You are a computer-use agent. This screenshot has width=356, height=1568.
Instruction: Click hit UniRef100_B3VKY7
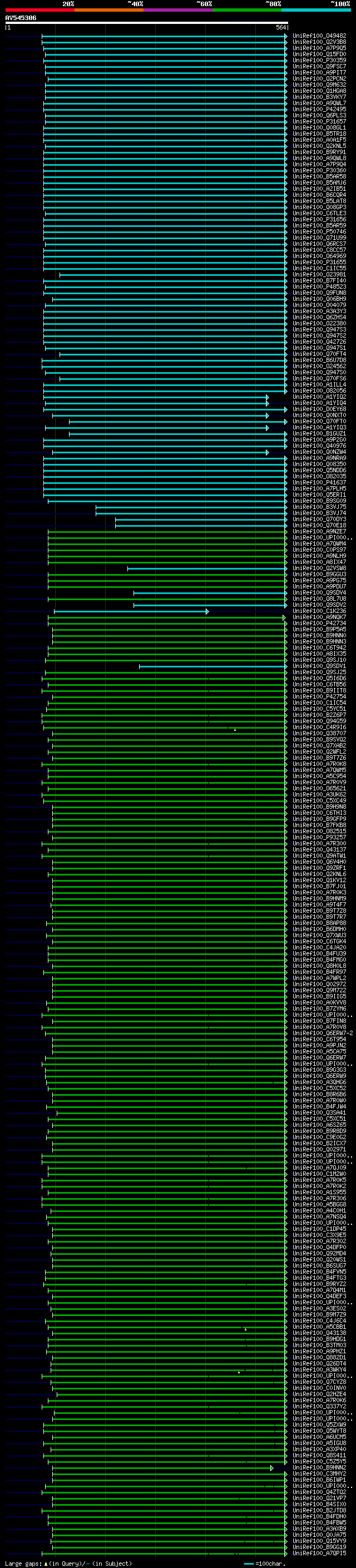tap(319, 97)
